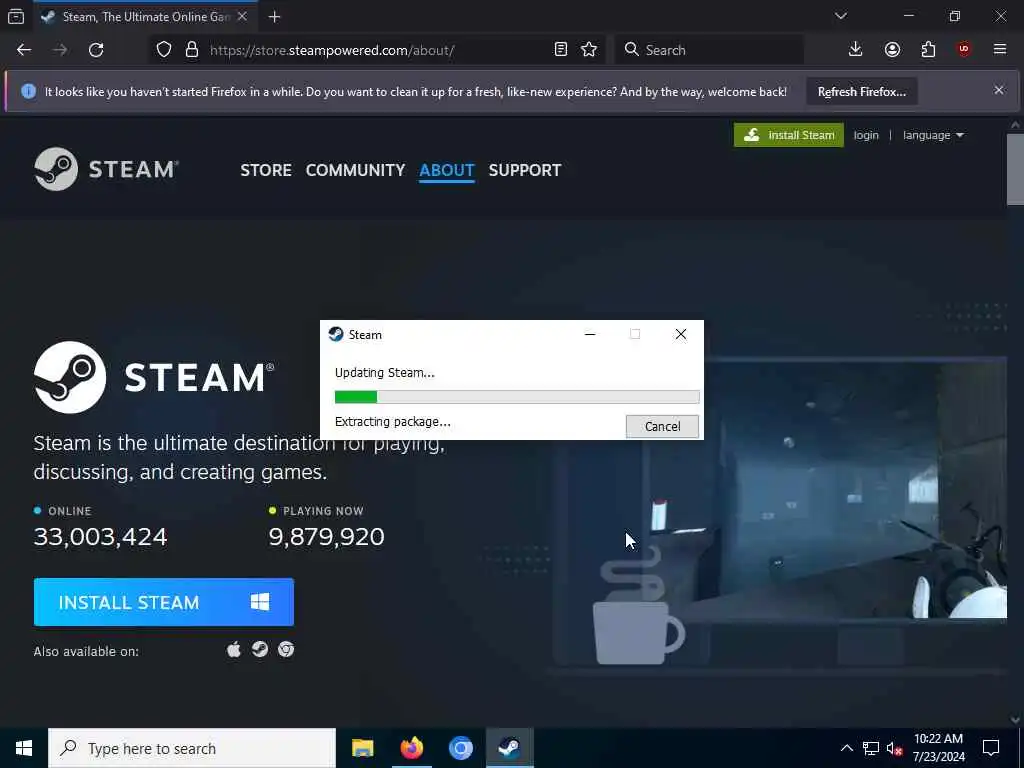Click the page vertical scrollbar thumb
This screenshot has width=1024, height=768.
point(1015,169)
